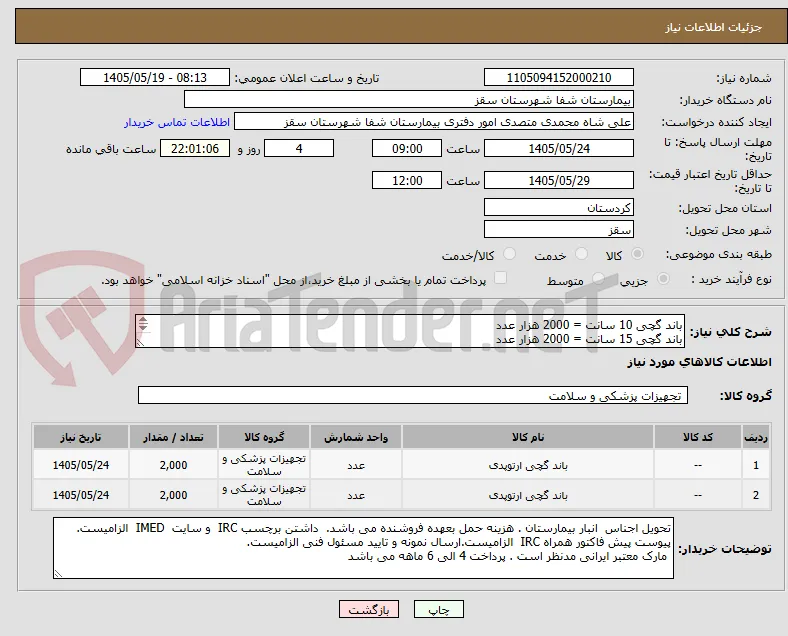
Task: Select the متوسط purchase type radio
Action: 598,279
